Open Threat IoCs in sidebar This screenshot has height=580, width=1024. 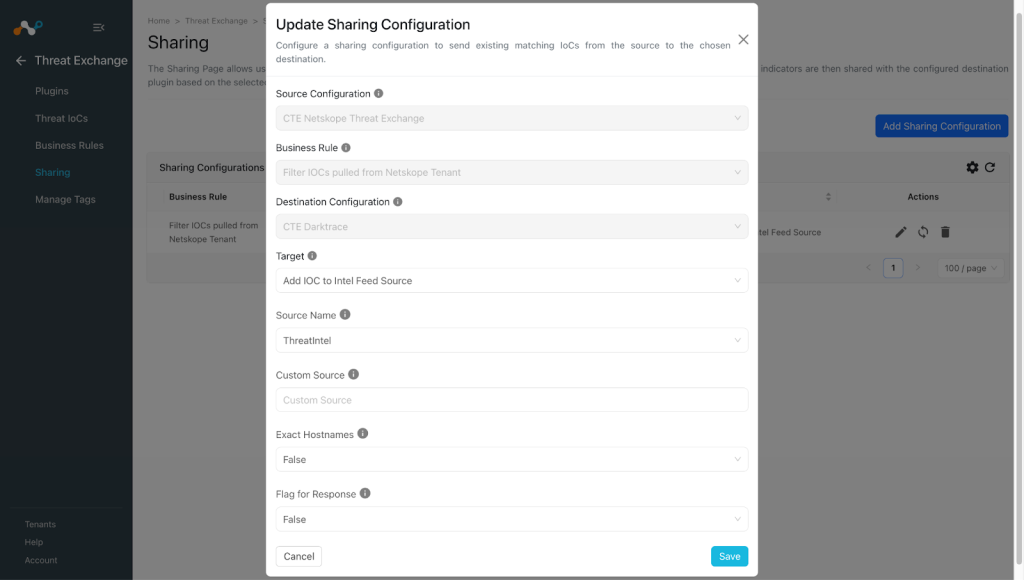(61, 118)
